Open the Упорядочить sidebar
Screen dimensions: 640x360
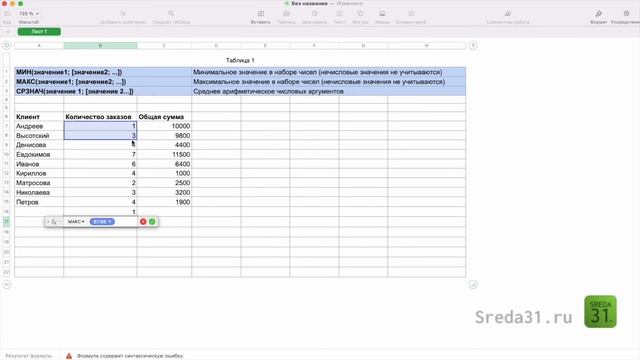tap(626, 14)
